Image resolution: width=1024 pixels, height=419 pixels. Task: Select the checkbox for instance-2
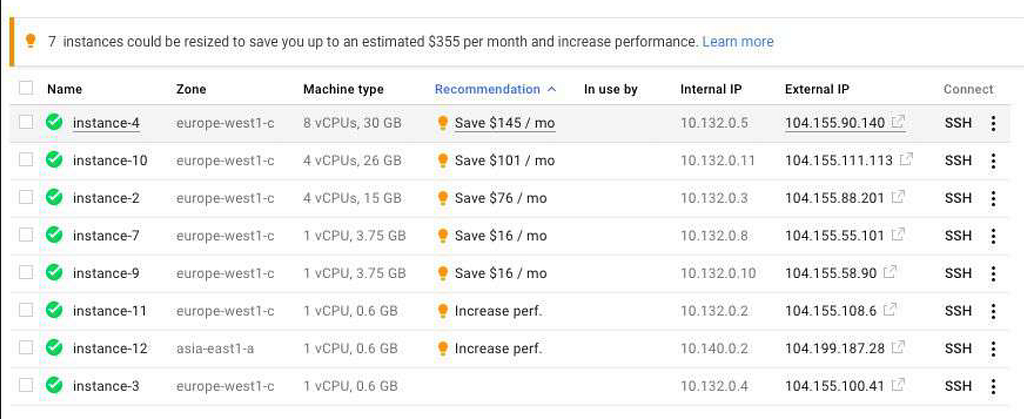(x=26, y=198)
